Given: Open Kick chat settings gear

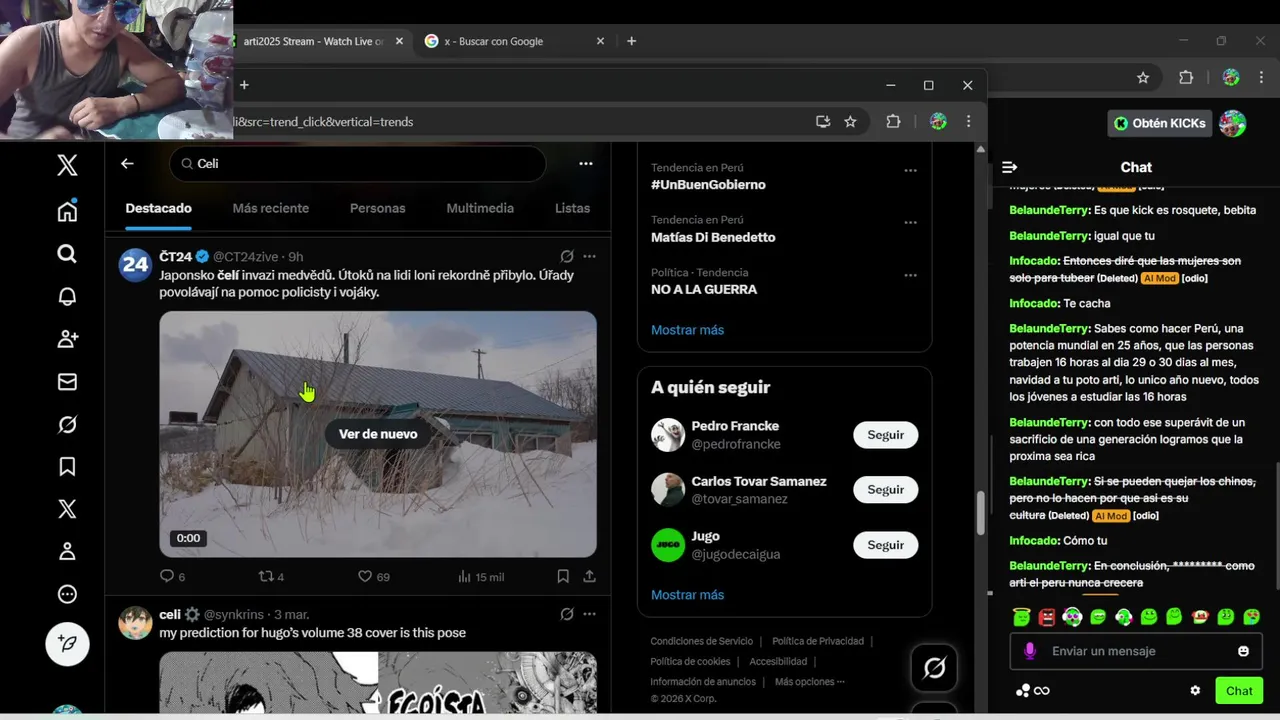Looking at the screenshot, I should (x=1194, y=690).
